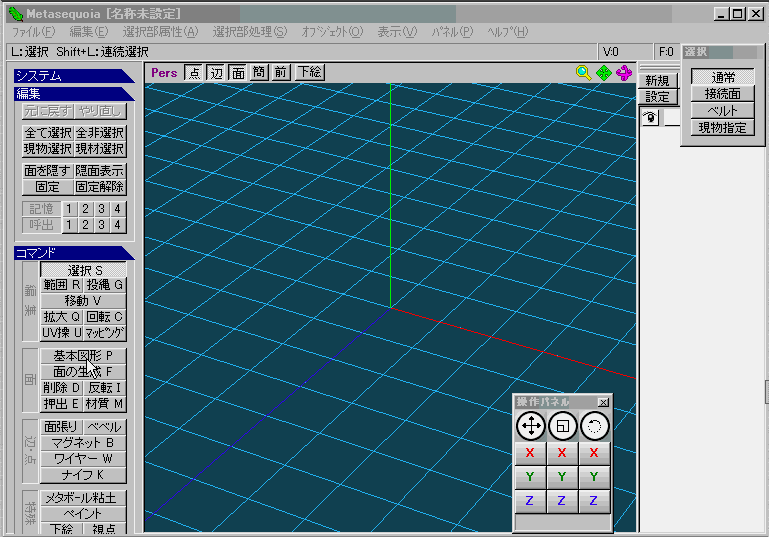The width and height of the screenshot is (771, 545).
Task: Open the オブジェクト(O) menu
Action: point(332,32)
